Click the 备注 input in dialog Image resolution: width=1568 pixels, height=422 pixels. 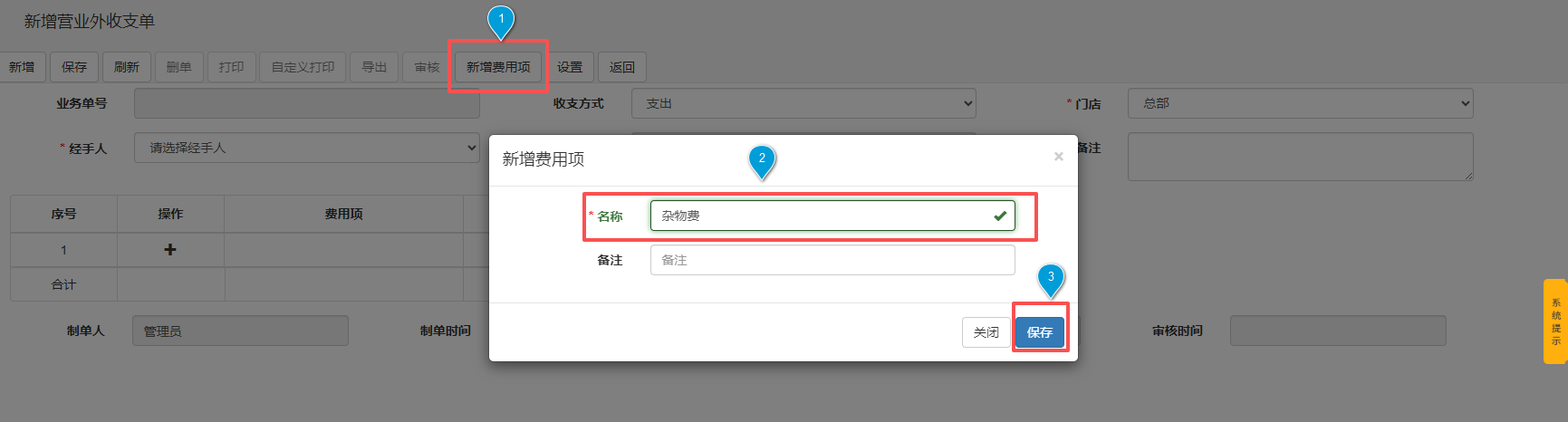832,260
